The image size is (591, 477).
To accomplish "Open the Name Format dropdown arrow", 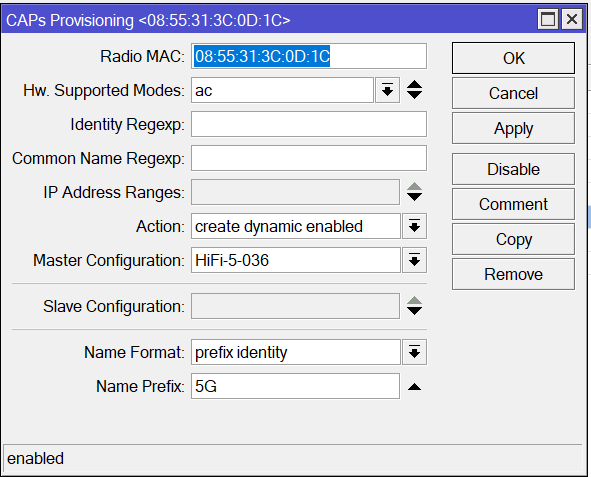I will pos(414,352).
